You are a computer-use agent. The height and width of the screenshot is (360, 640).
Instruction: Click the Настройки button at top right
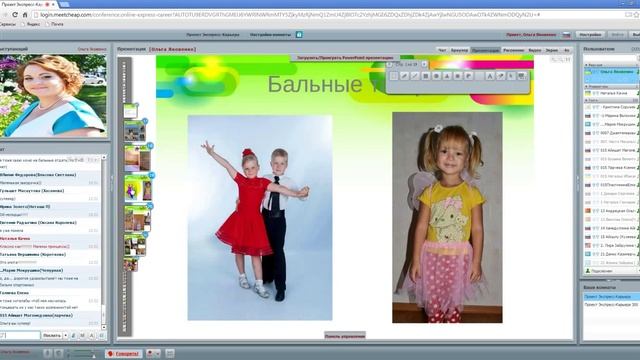coord(590,35)
